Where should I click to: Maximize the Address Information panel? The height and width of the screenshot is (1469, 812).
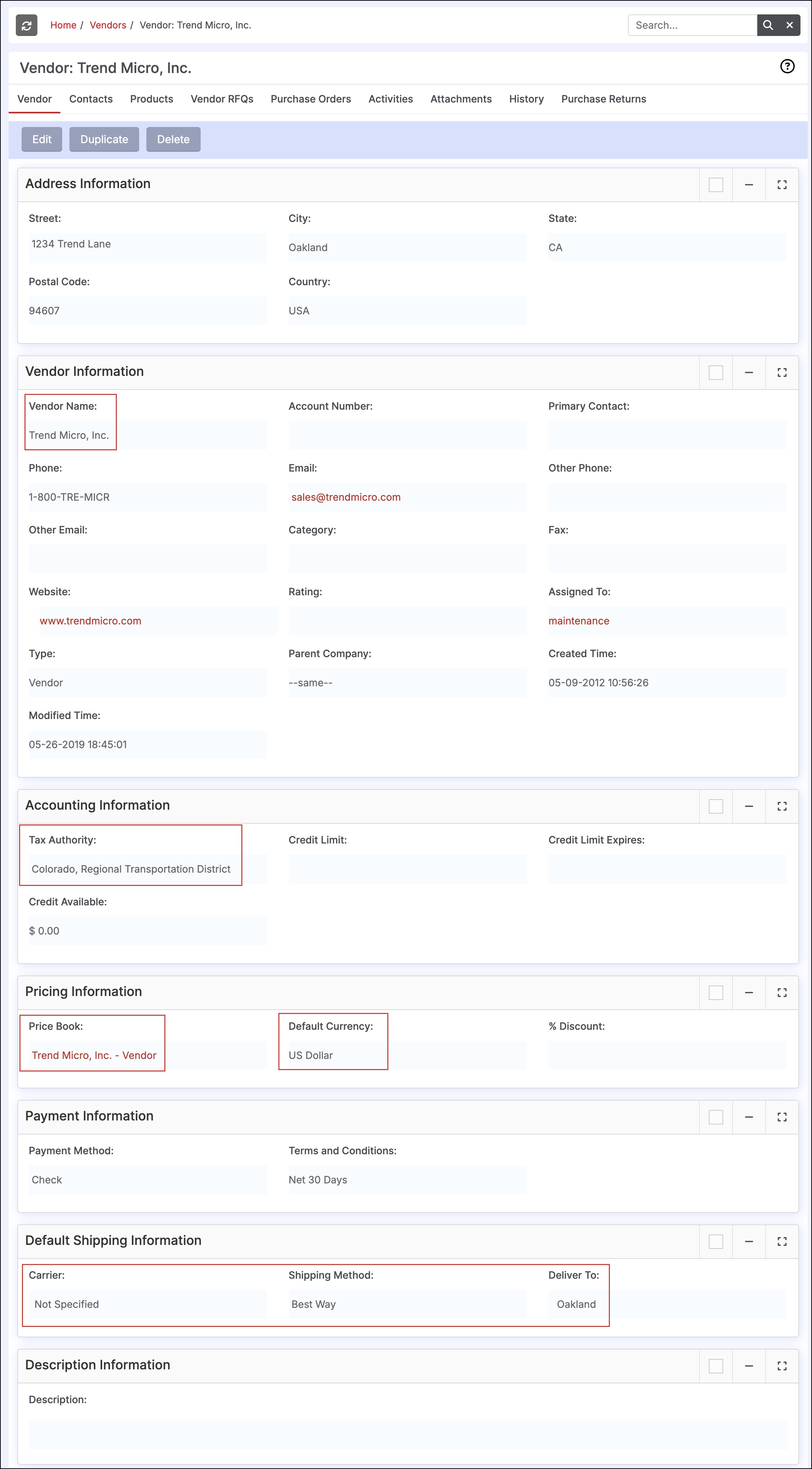tap(782, 185)
